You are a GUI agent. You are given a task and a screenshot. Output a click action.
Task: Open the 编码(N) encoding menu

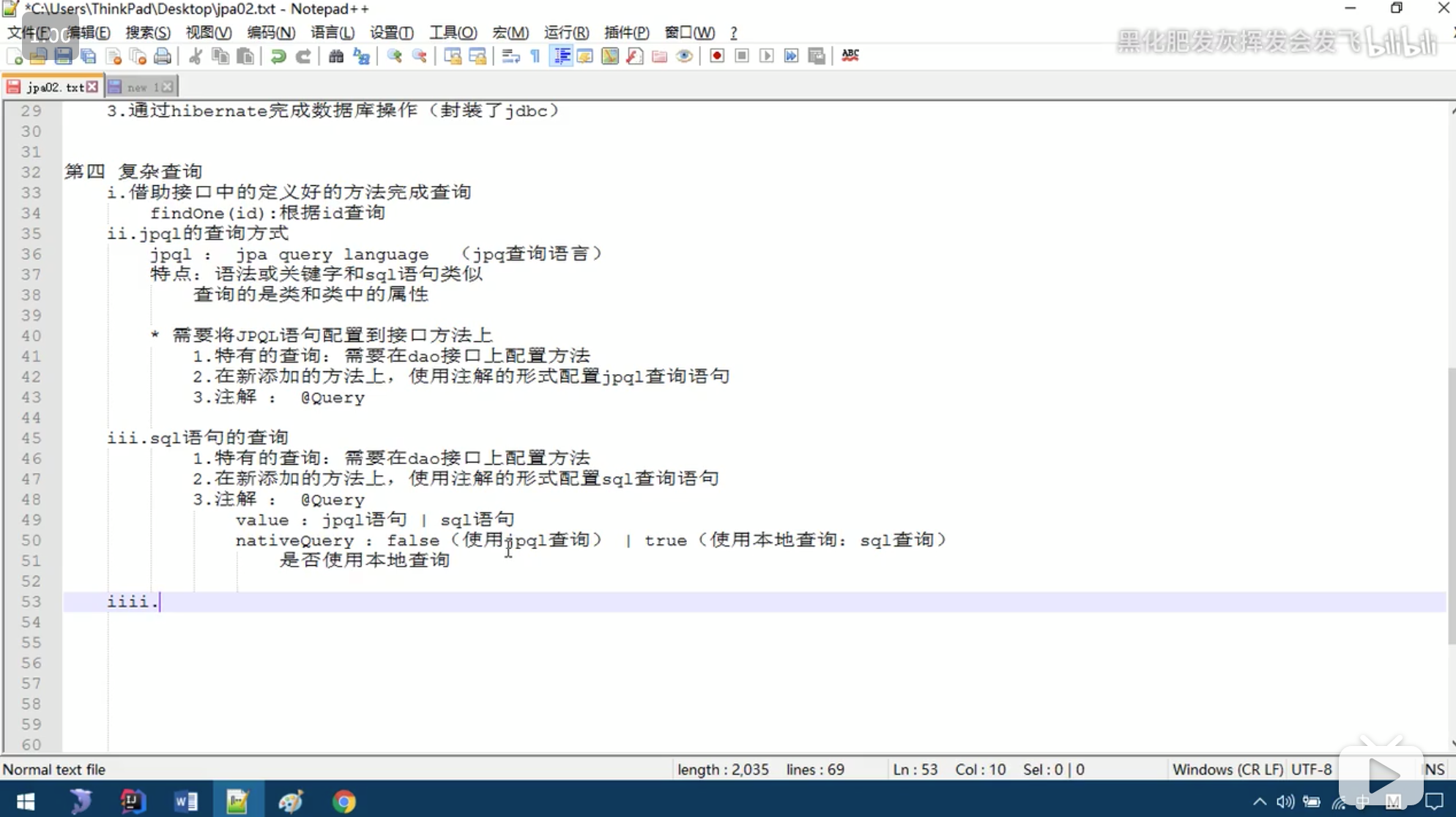point(270,33)
